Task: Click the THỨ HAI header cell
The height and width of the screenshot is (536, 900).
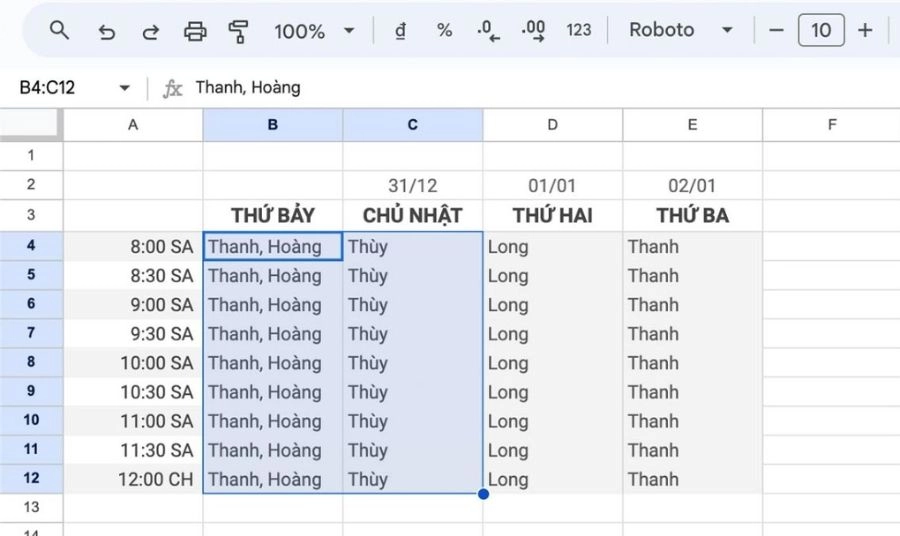Action: (x=552, y=216)
